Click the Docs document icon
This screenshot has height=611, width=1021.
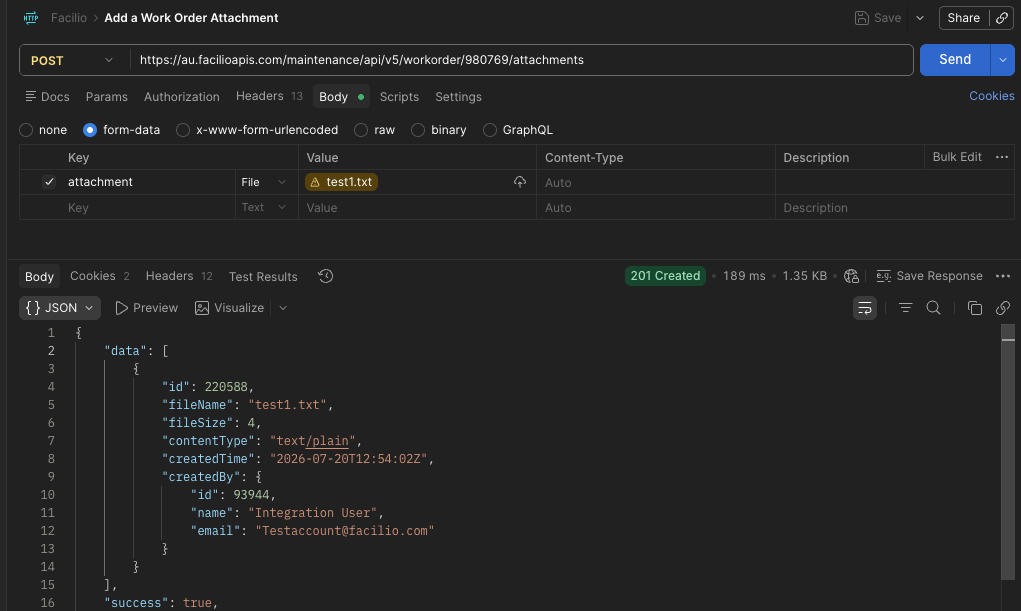[x=31, y=96]
